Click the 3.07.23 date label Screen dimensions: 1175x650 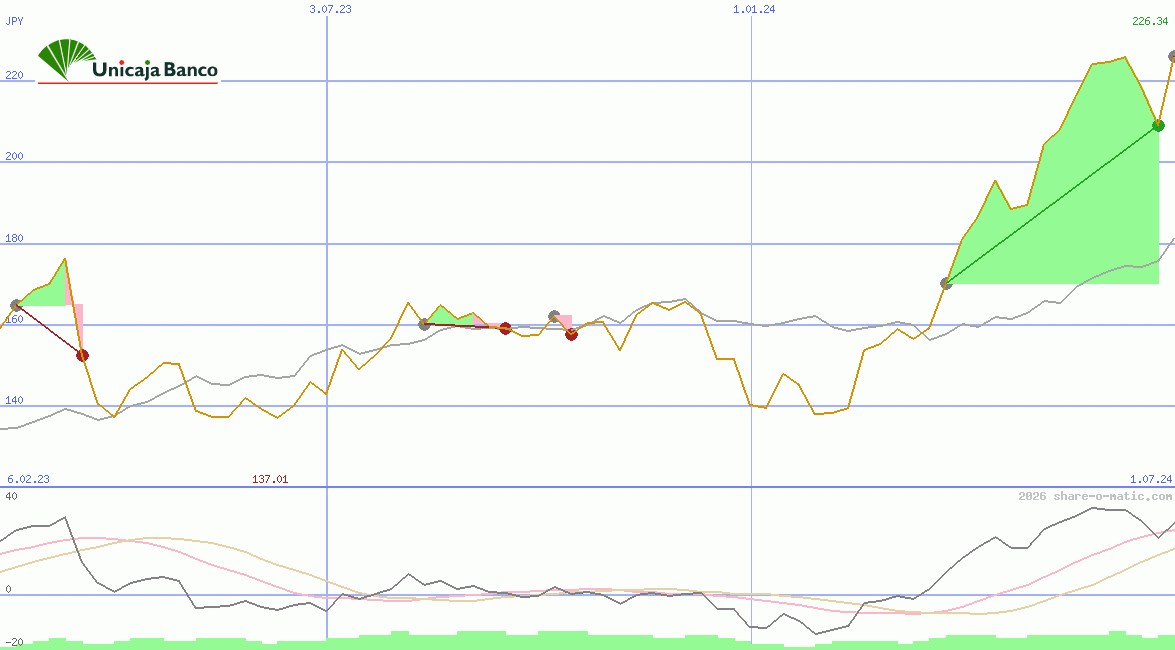[x=330, y=8]
